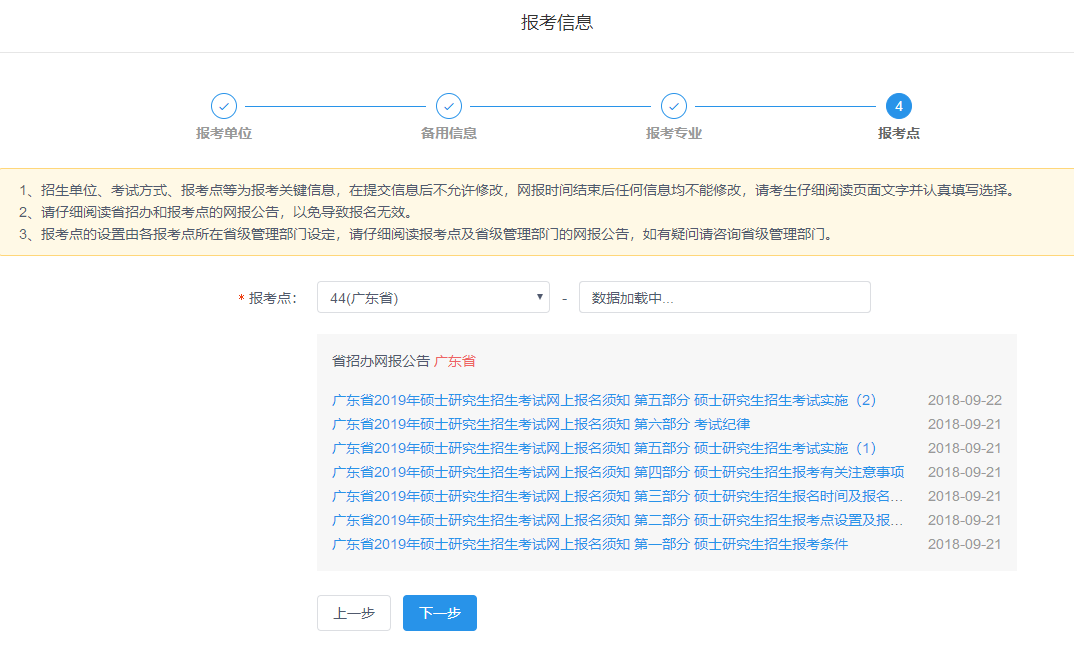
Task: Click the step 4 报考点 circle icon
Action: (x=899, y=106)
